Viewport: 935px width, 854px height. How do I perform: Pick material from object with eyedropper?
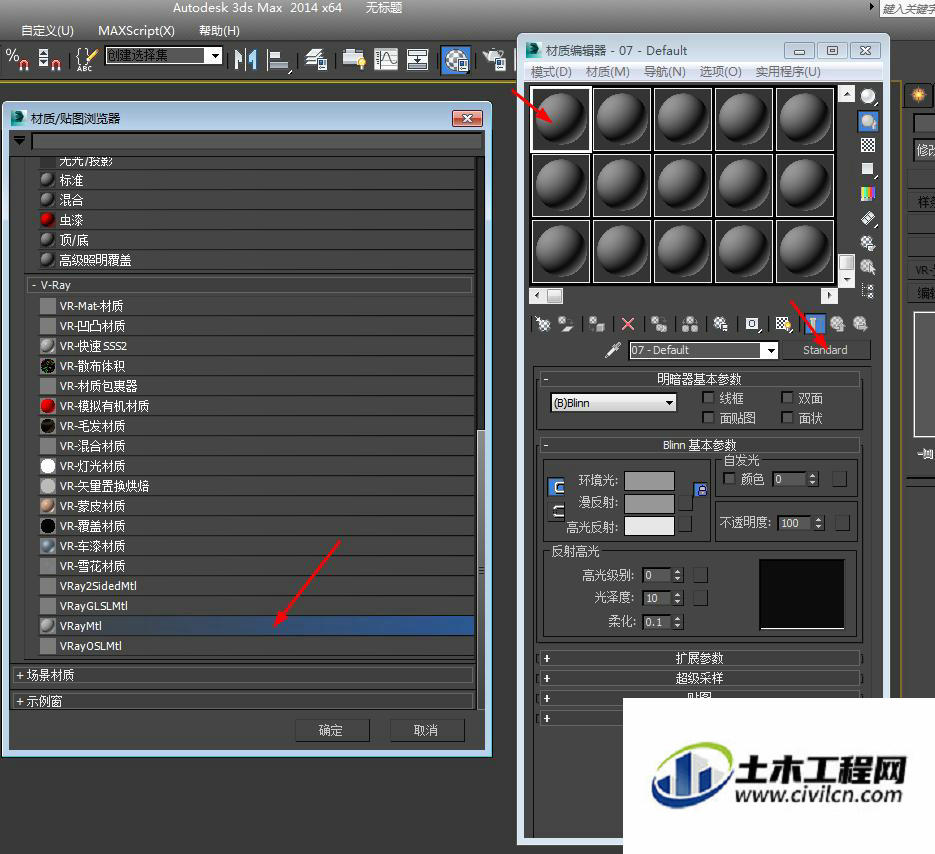point(613,350)
